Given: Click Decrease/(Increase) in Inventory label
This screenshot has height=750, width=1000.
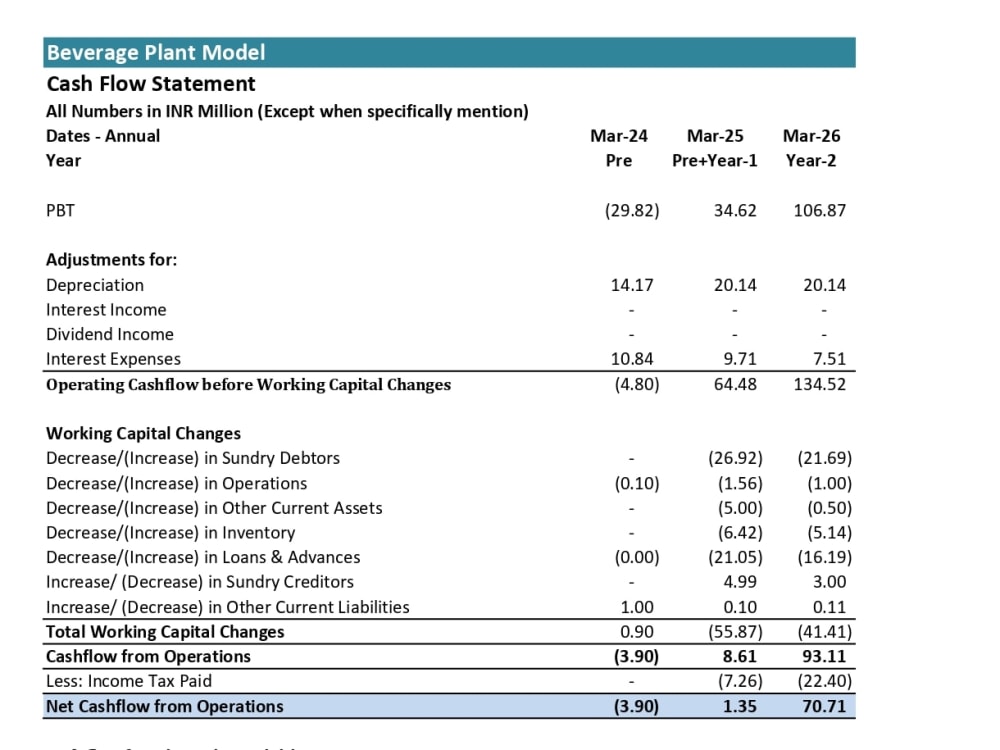Looking at the screenshot, I should pos(170,533).
